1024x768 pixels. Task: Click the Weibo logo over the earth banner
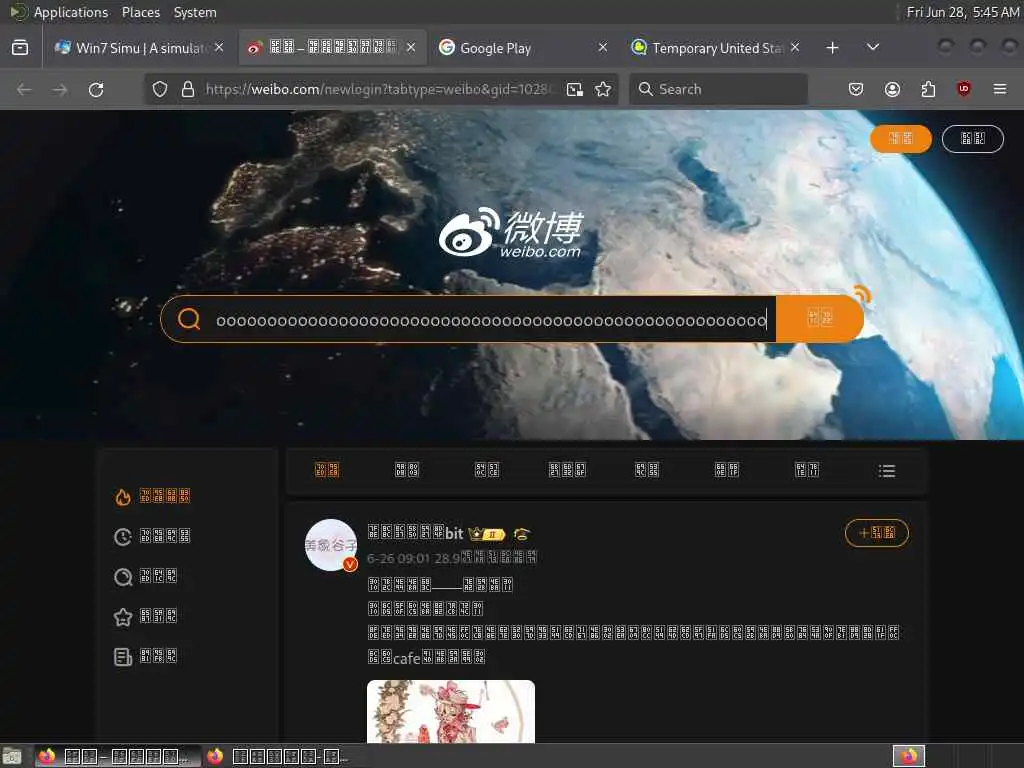tap(511, 233)
